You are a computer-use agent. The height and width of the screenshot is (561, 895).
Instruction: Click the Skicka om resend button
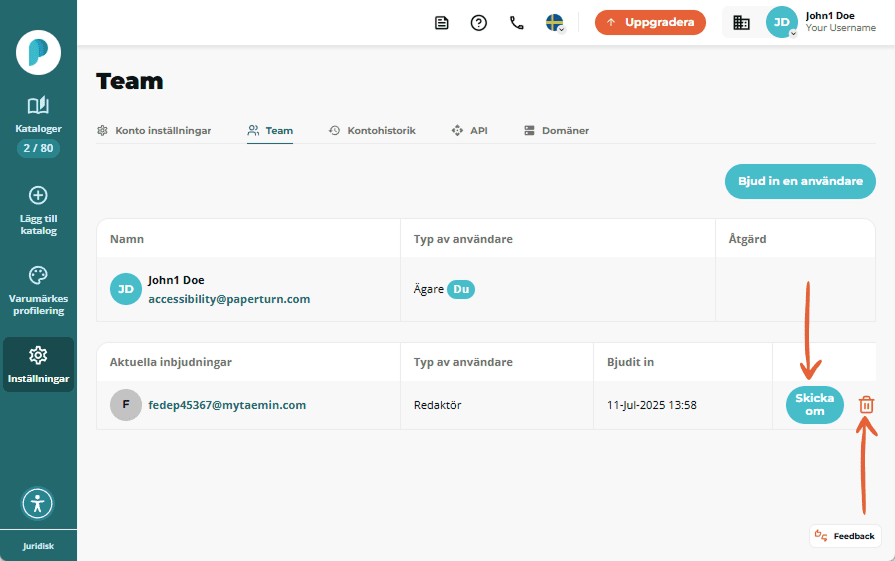point(815,405)
